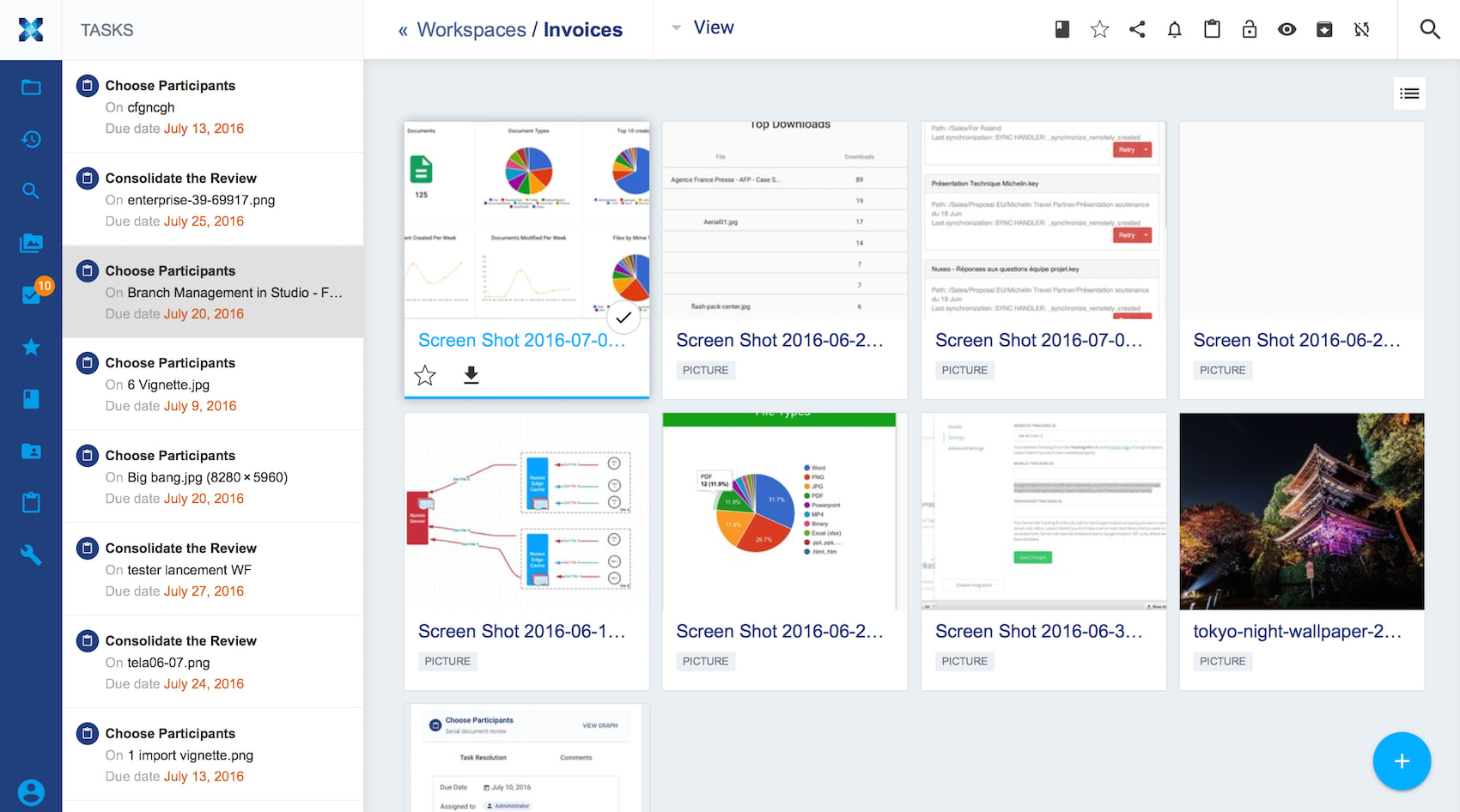This screenshot has width=1460, height=812.
Task: Open File Types pie chart thumbnail
Action: click(785, 512)
